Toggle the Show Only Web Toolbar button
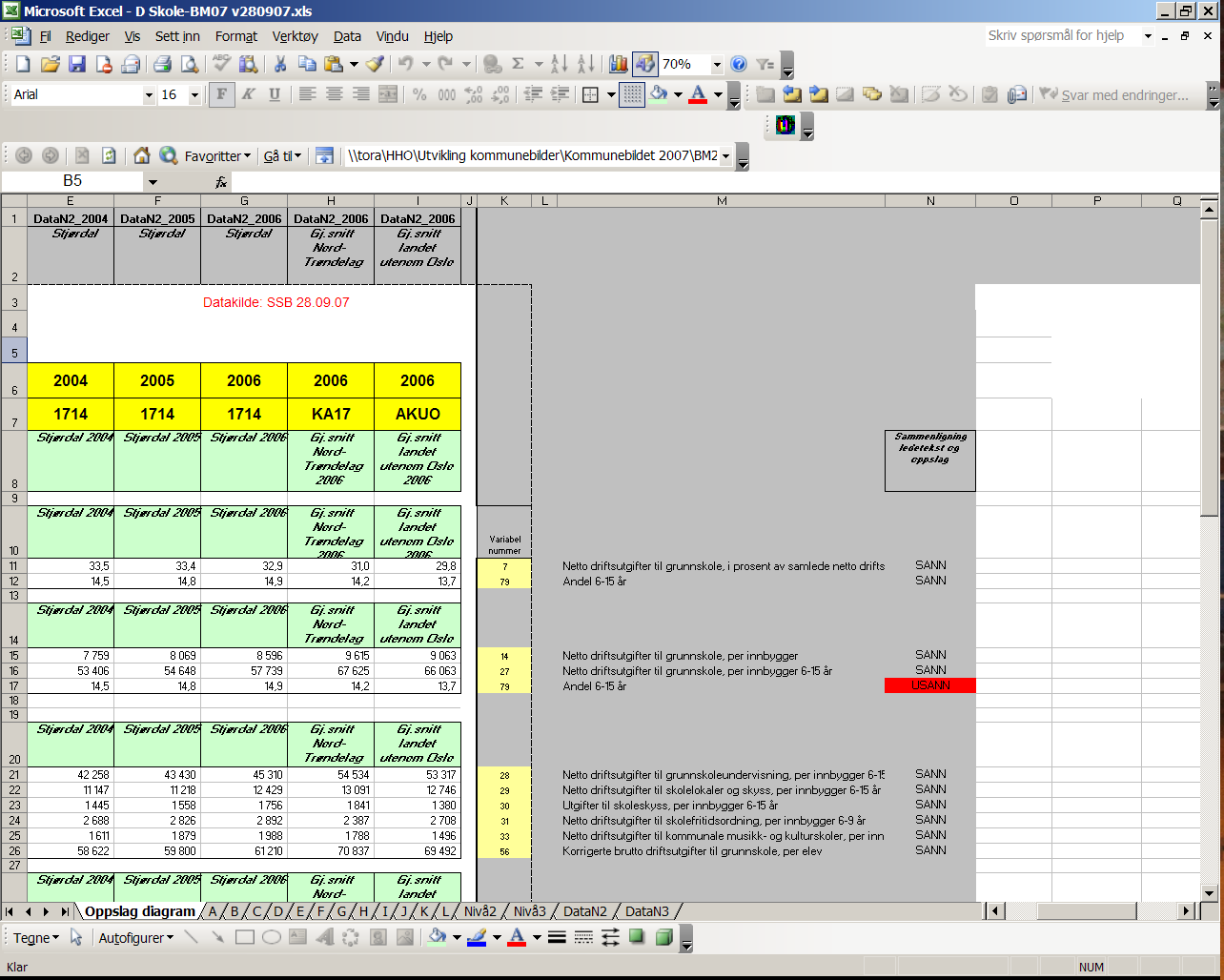Image resolution: width=1224 pixels, height=980 pixels. tap(324, 155)
